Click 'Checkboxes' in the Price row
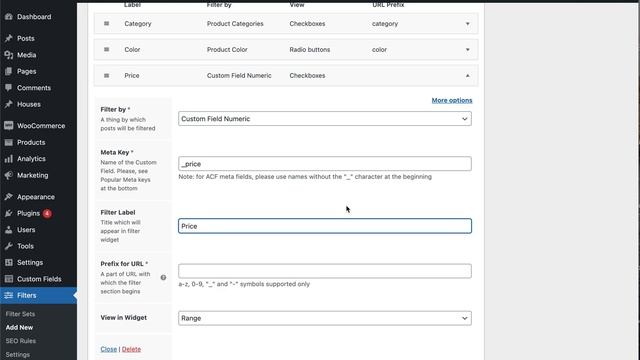The image size is (640, 360). (307, 76)
